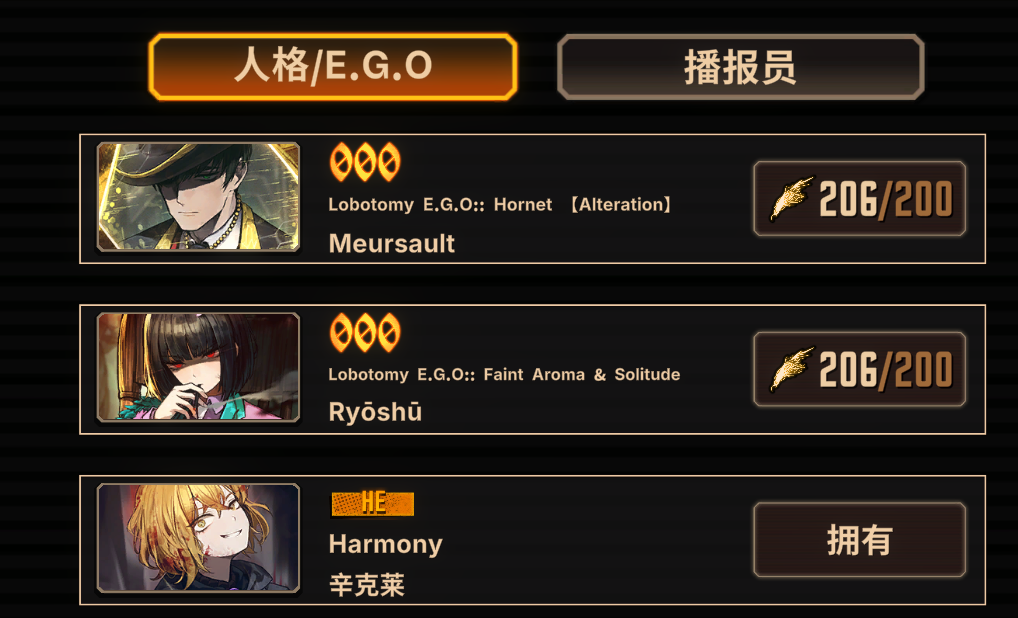Click the Ryōshū name label

click(375, 412)
